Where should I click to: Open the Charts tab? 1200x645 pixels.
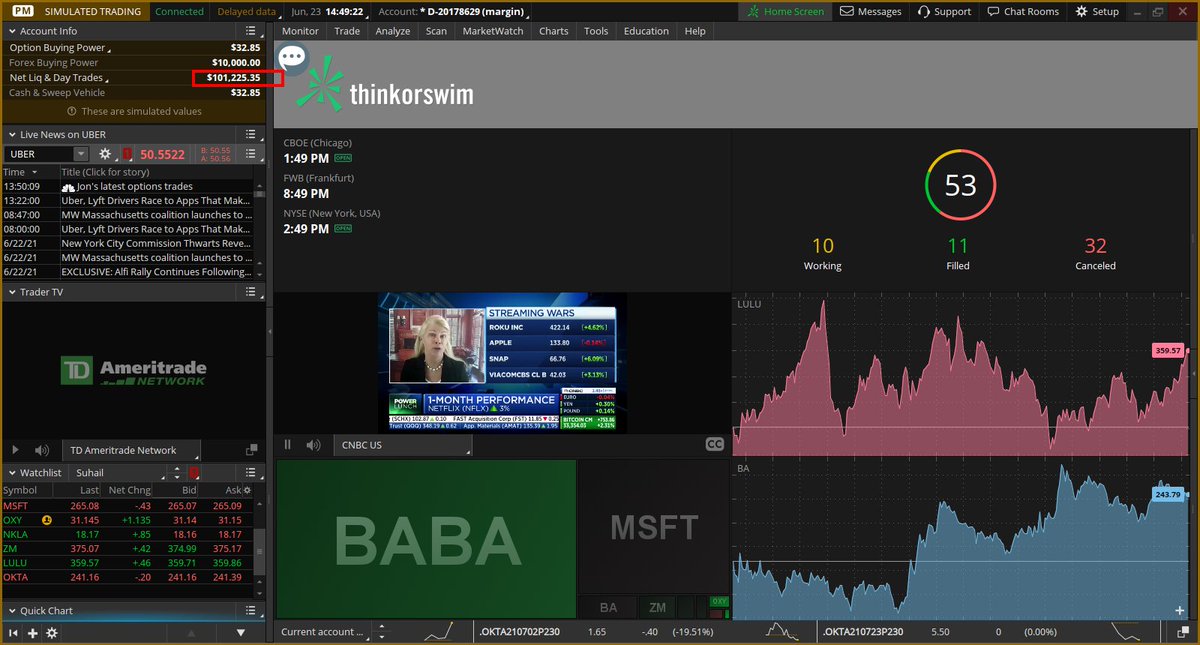click(554, 31)
